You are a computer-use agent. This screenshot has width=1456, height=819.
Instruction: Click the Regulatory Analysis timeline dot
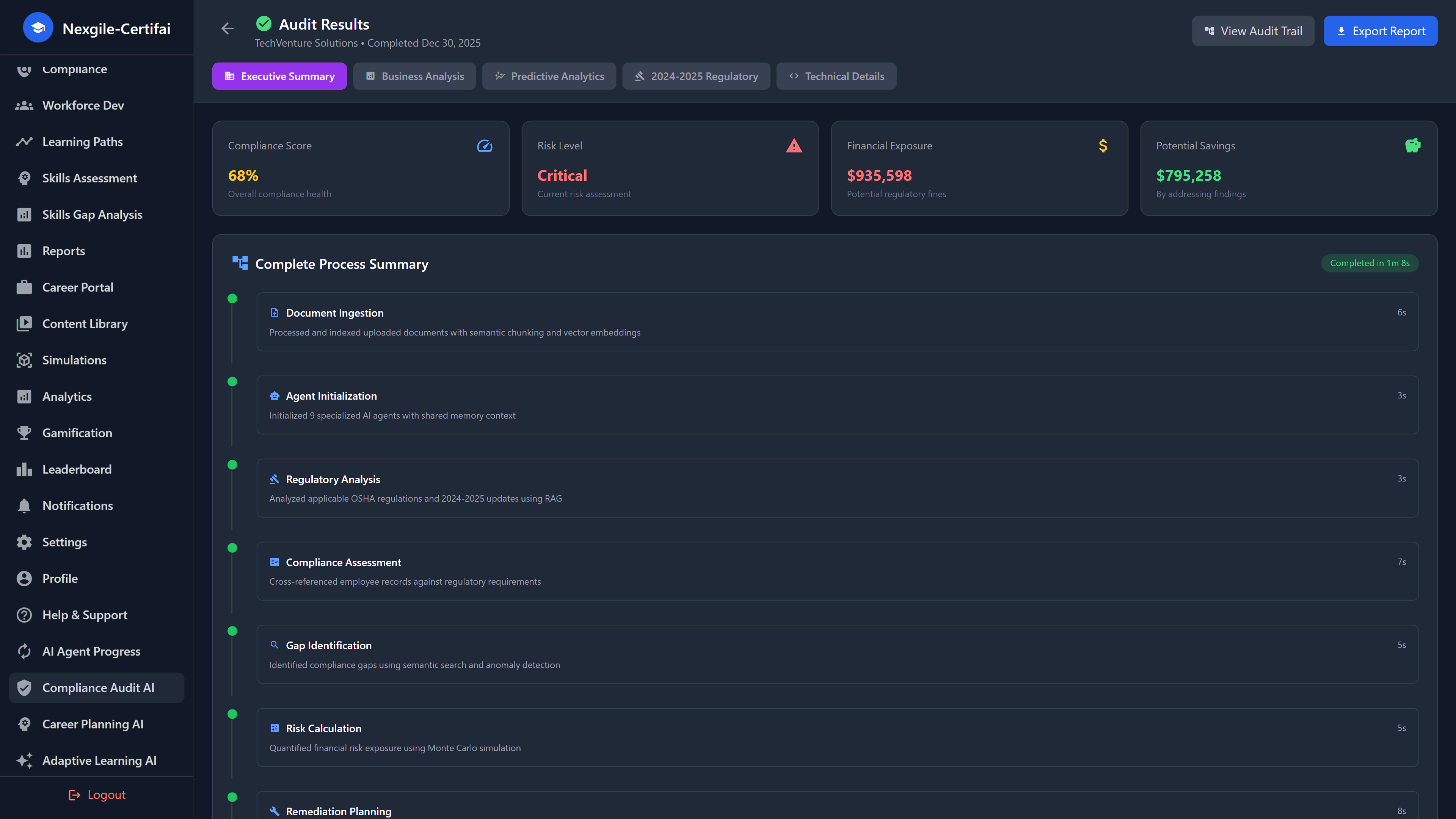232,464
